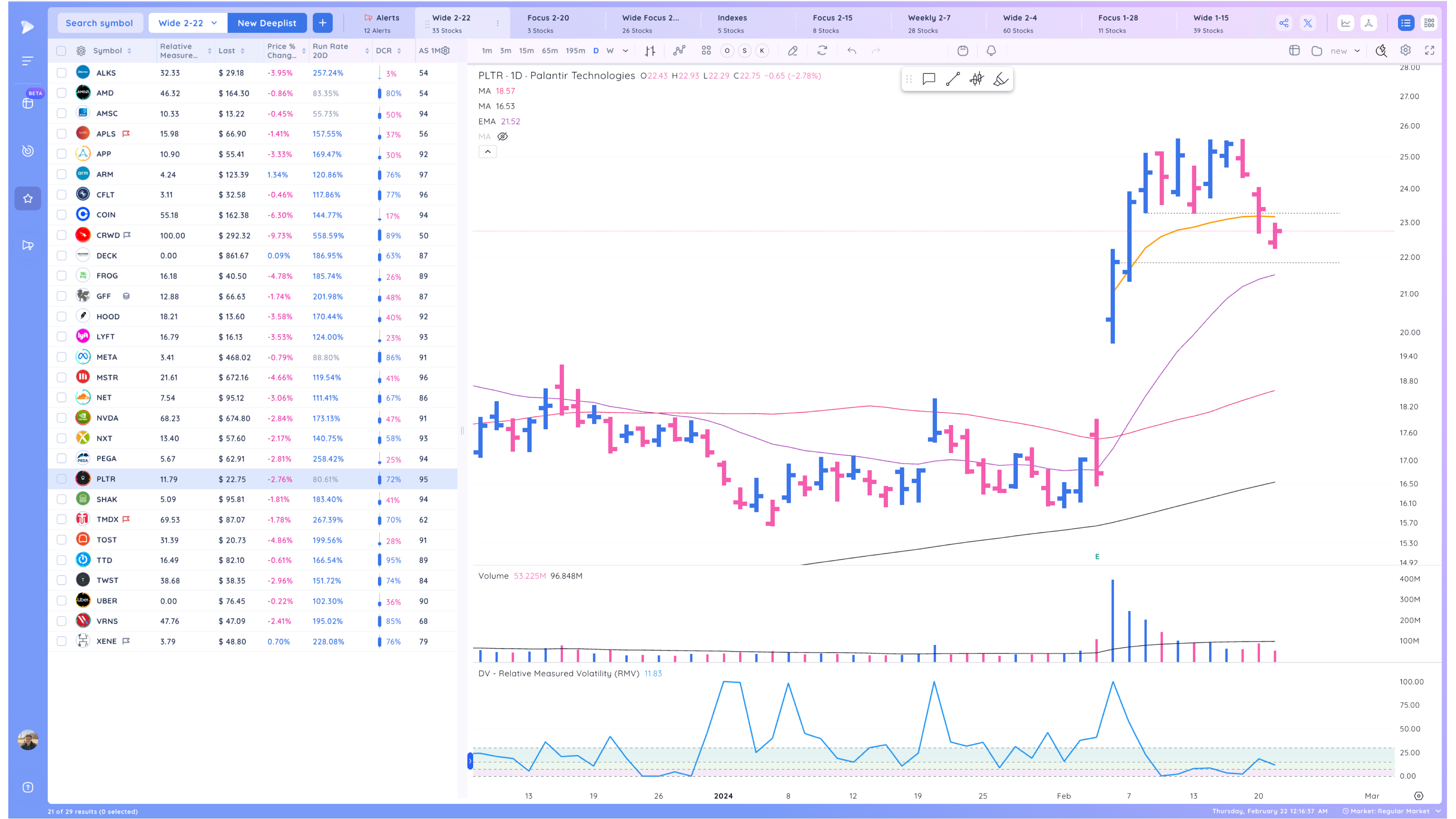Toggle fullscreen chart icon
The image size is (1456, 819).
coord(1429,50)
